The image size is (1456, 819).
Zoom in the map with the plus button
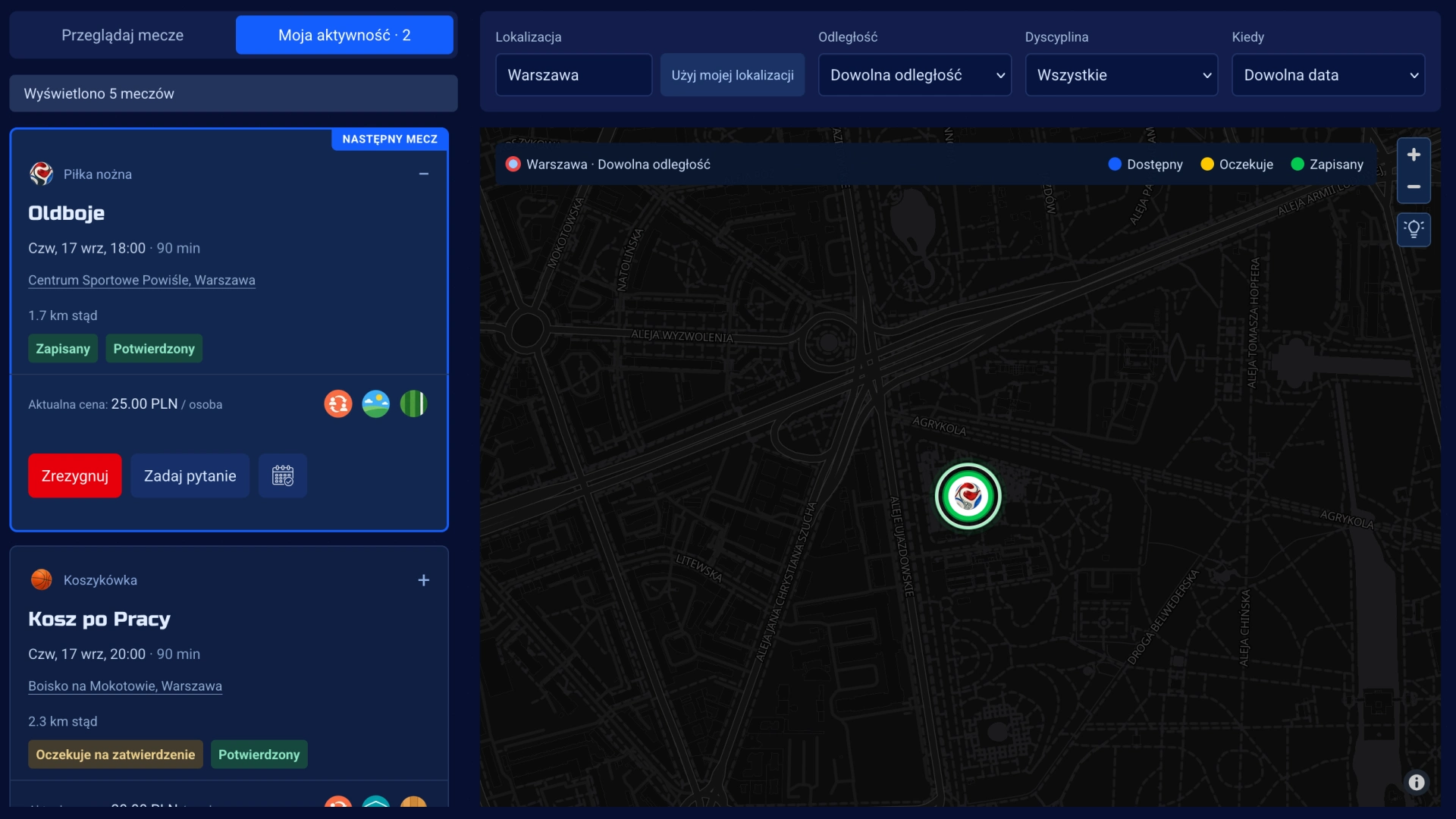click(x=1414, y=155)
